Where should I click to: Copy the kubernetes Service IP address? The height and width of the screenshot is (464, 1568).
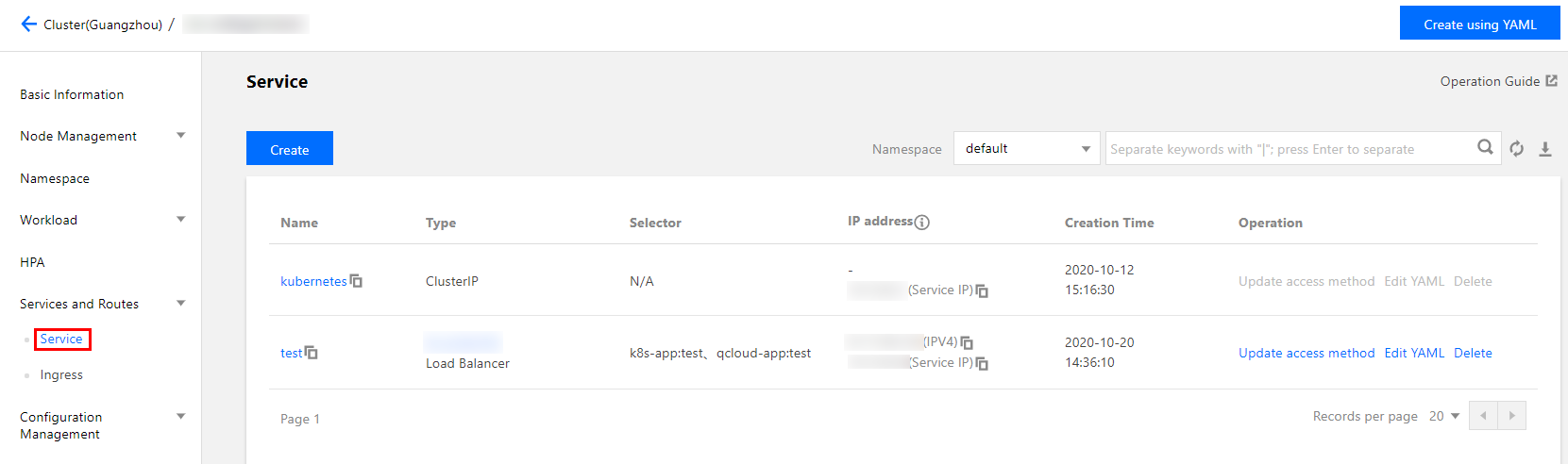pos(982,290)
